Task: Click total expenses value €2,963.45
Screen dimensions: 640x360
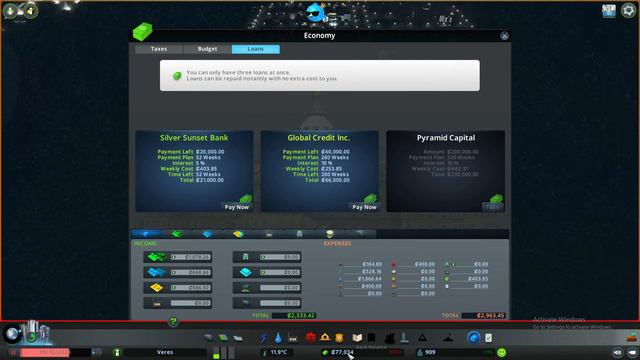Action: (x=491, y=316)
